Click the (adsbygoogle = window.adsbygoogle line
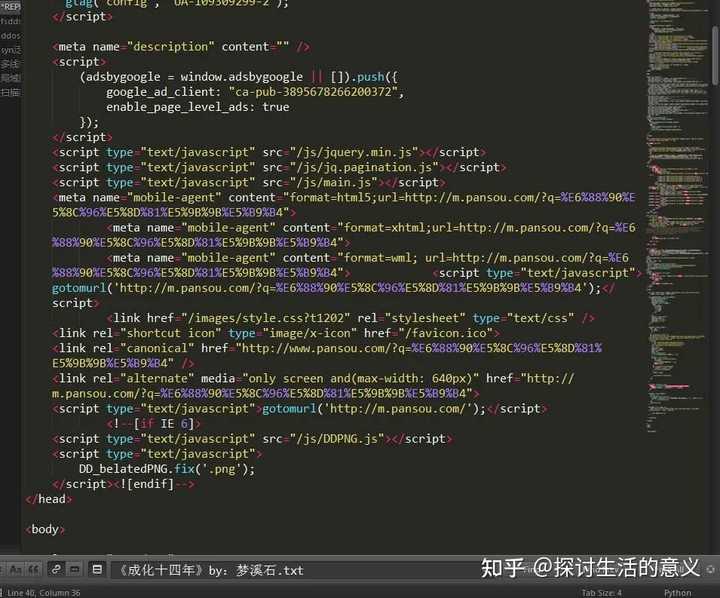Image resolution: width=720 pixels, height=598 pixels. point(239,77)
